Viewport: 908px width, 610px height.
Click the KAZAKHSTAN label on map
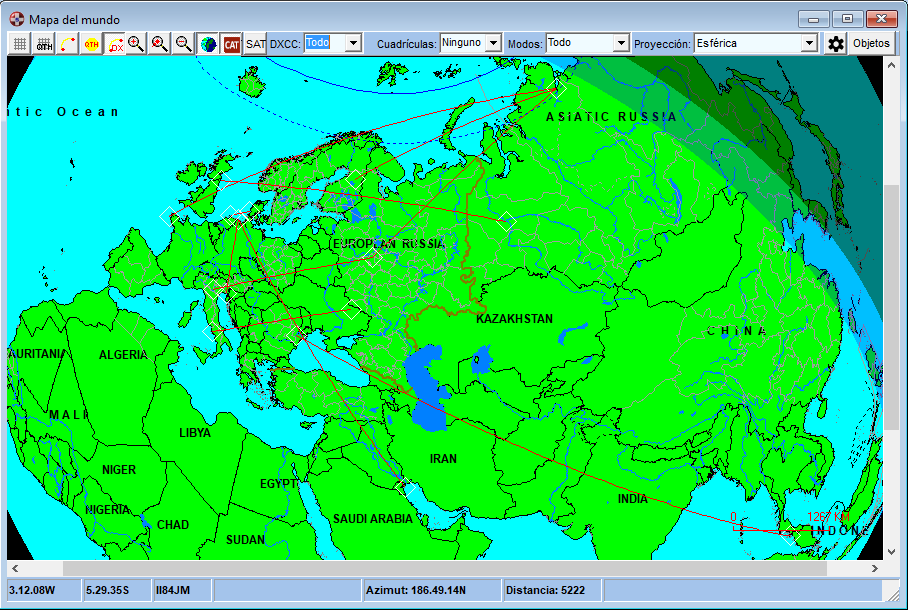point(514,319)
